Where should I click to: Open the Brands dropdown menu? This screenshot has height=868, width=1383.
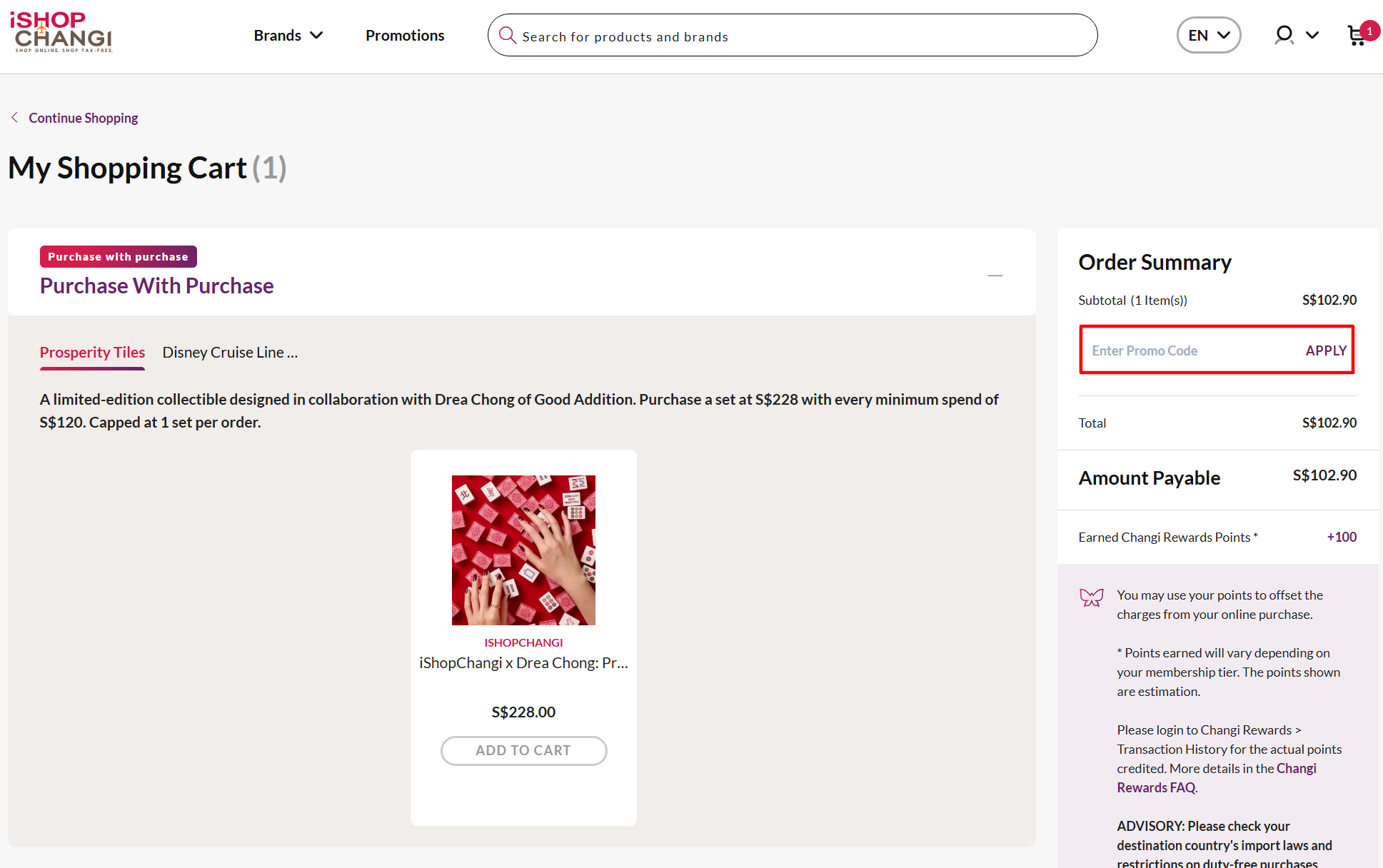tap(288, 35)
